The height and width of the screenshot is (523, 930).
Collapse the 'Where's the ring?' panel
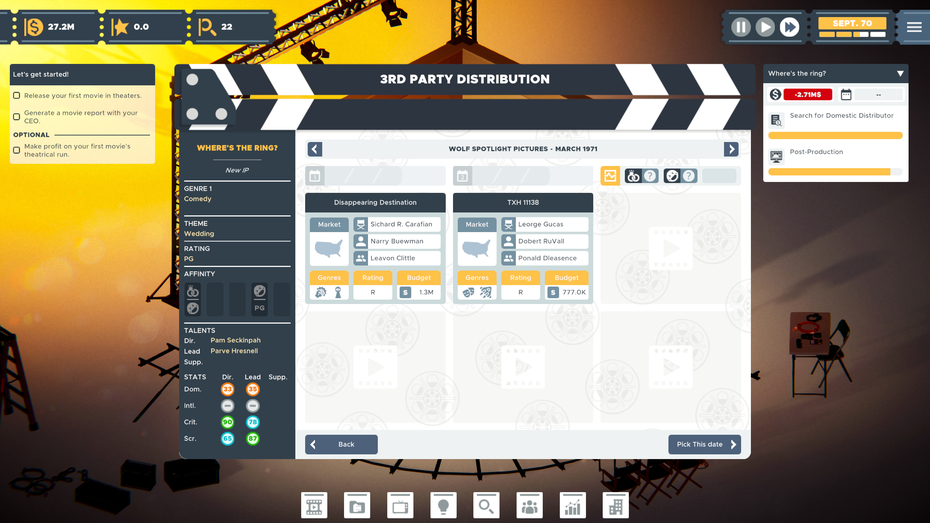point(900,74)
